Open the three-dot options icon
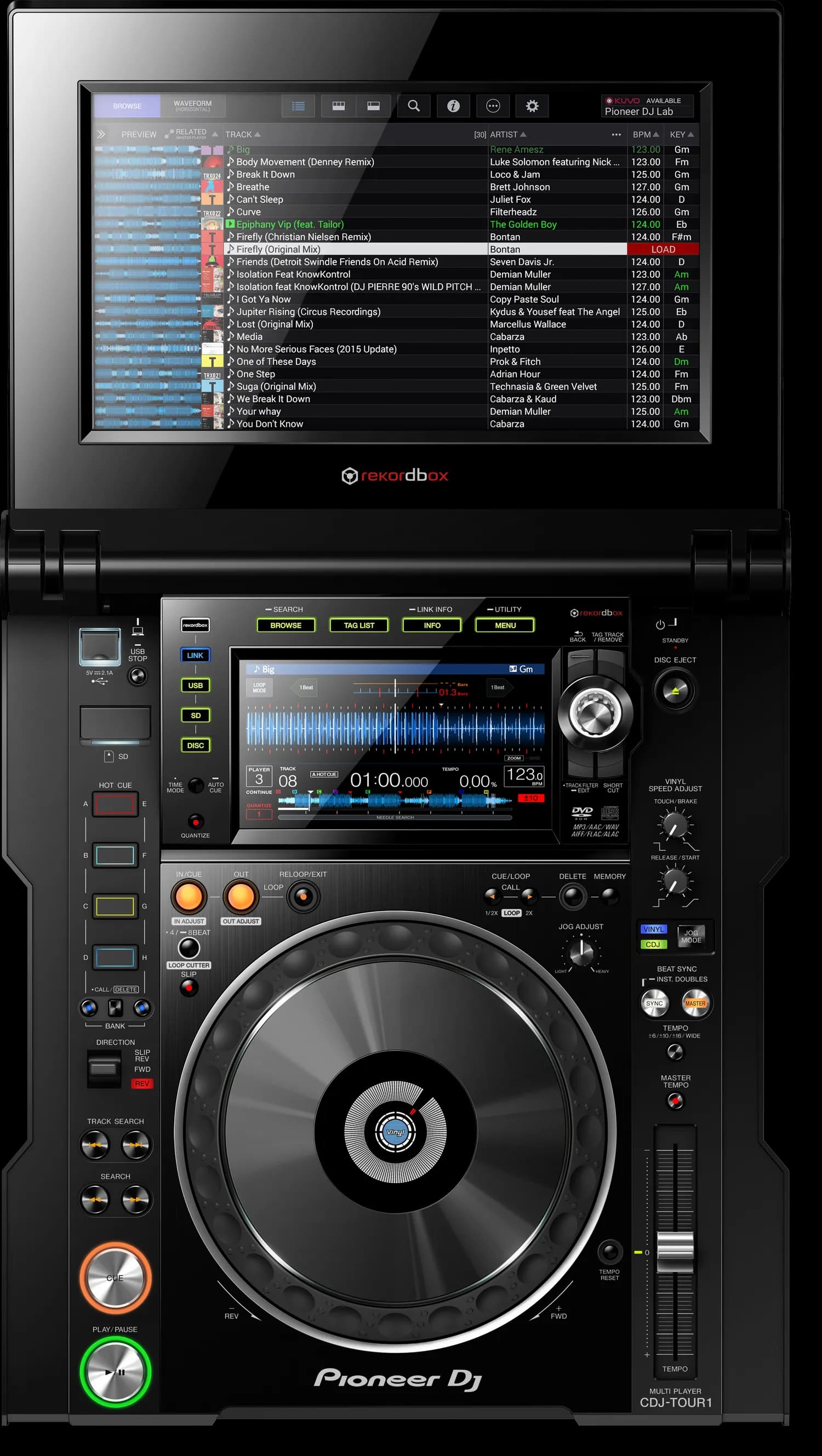 click(493, 106)
